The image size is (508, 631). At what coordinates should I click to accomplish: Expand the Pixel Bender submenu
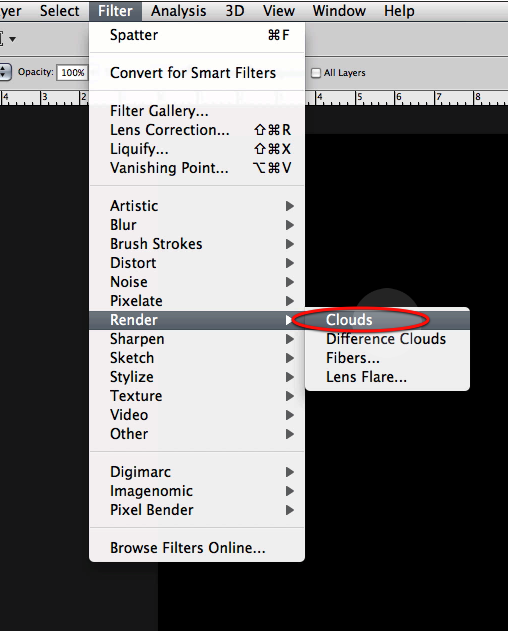coord(197,510)
